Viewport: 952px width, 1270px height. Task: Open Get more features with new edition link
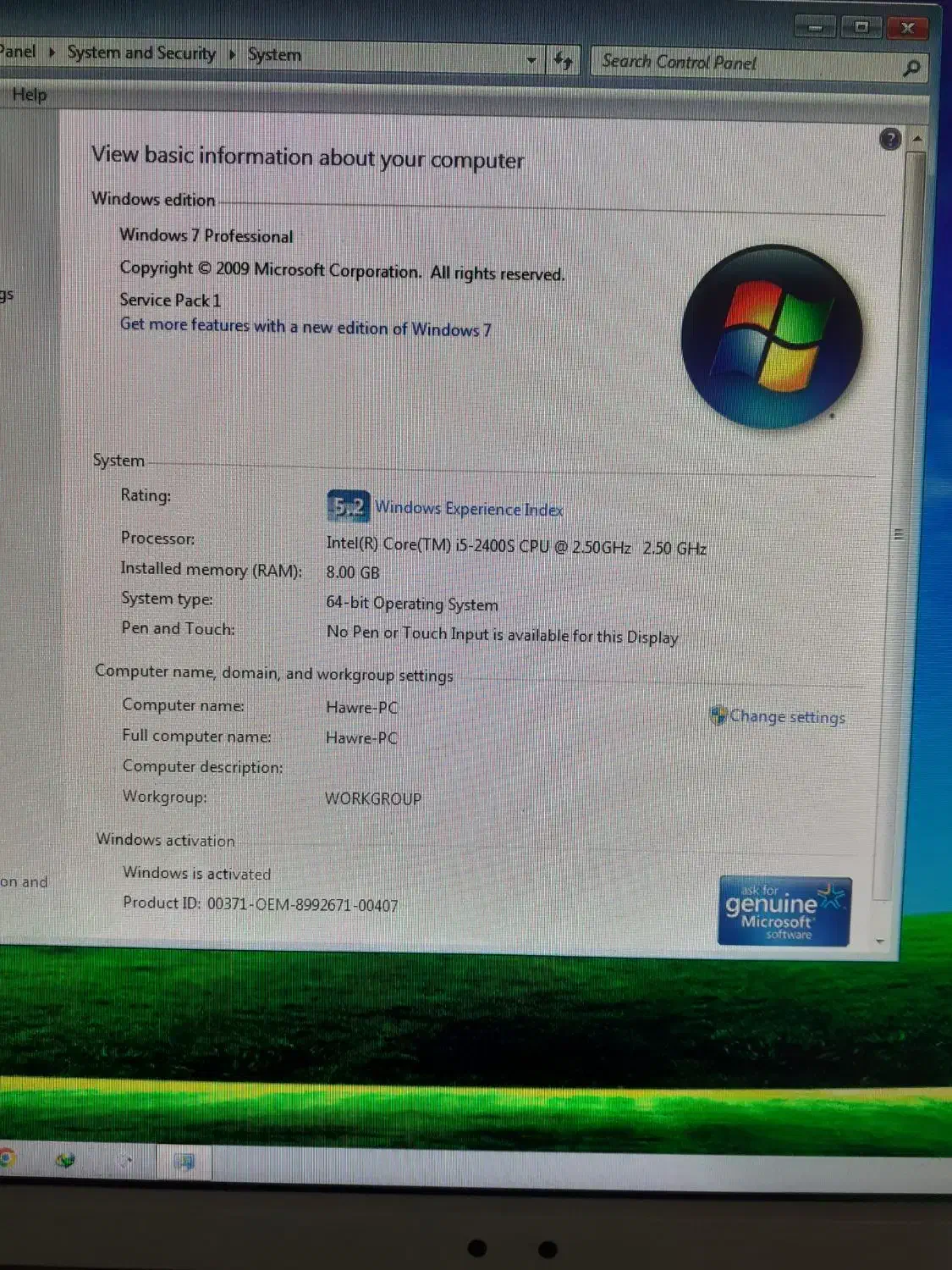[x=305, y=327]
